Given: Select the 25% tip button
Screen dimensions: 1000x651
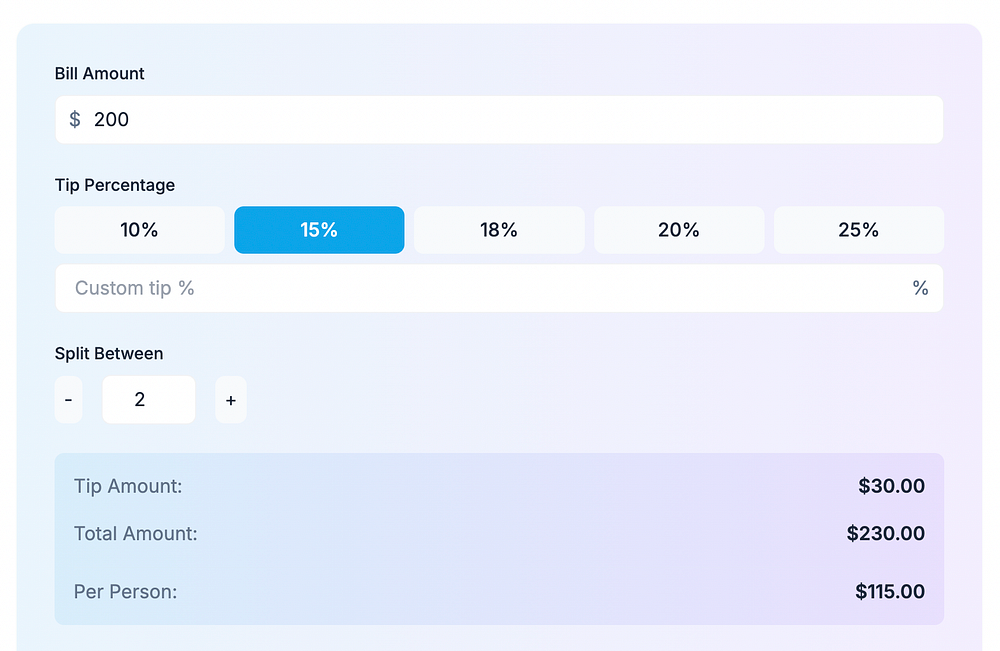Looking at the screenshot, I should click(x=858, y=230).
